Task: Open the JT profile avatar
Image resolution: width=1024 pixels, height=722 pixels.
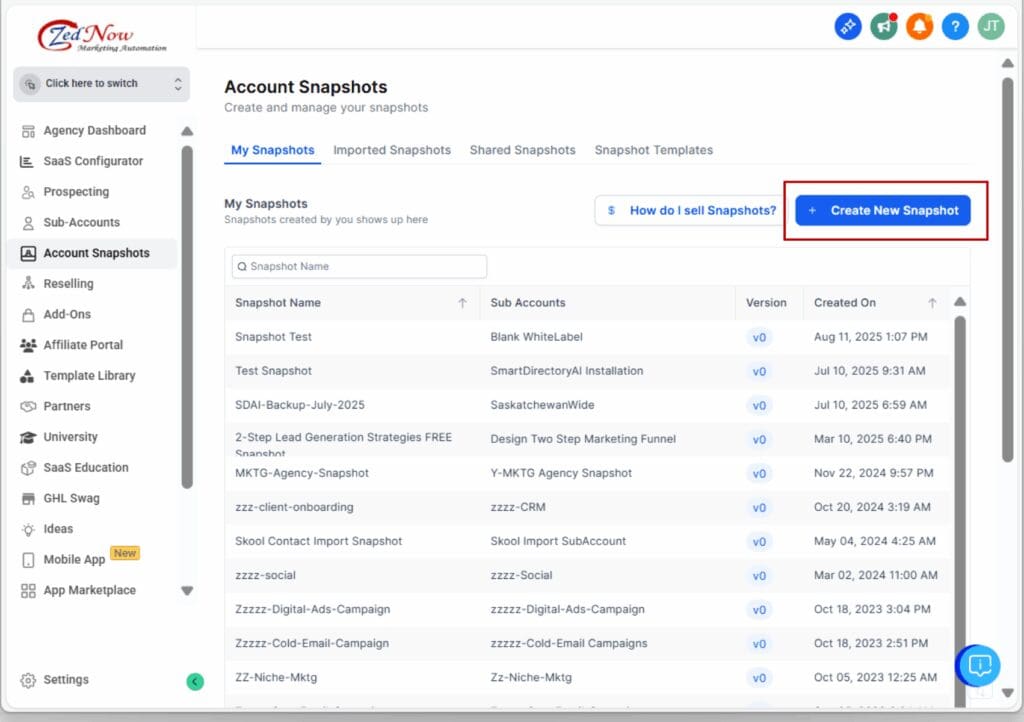Action: point(991,26)
